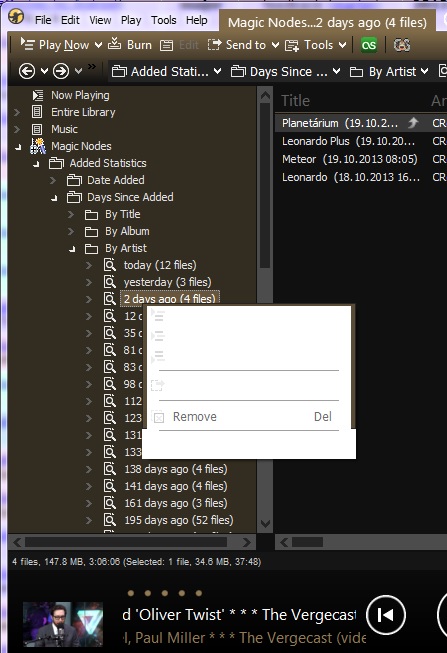447x653 pixels.
Task: Click the navigate back arrow icon
Action: click(27, 71)
